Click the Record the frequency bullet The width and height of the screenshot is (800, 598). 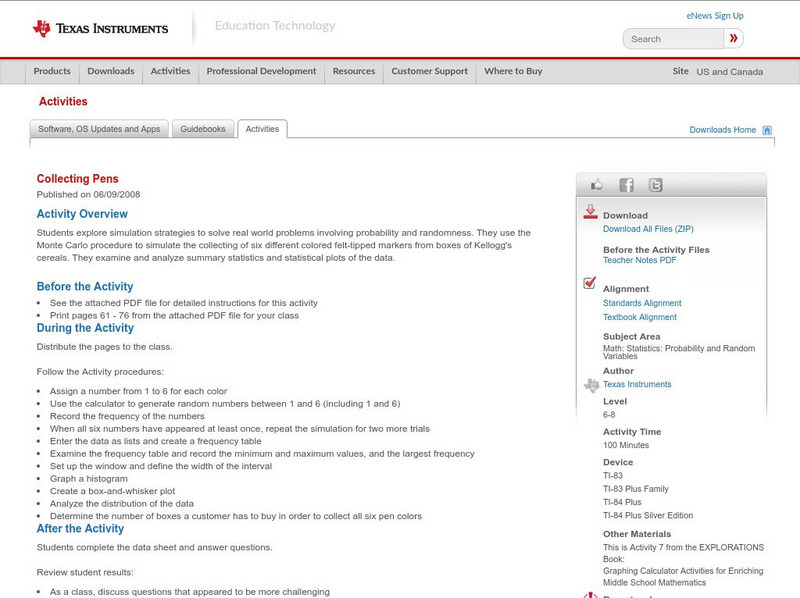point(127,416)
